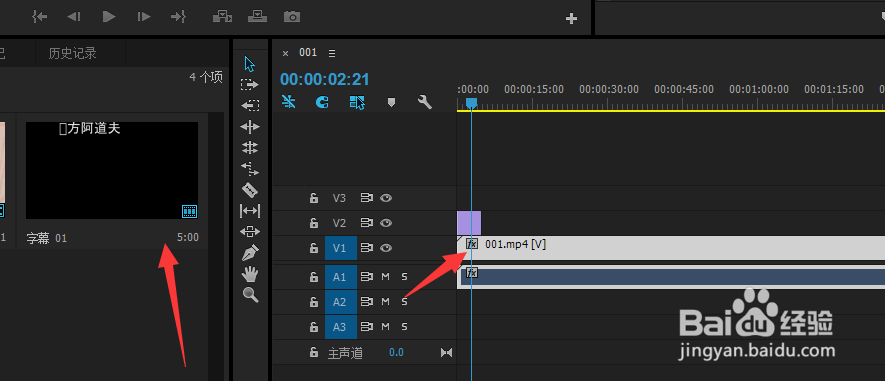Open timeline display settings wrench

coord(424,102)
